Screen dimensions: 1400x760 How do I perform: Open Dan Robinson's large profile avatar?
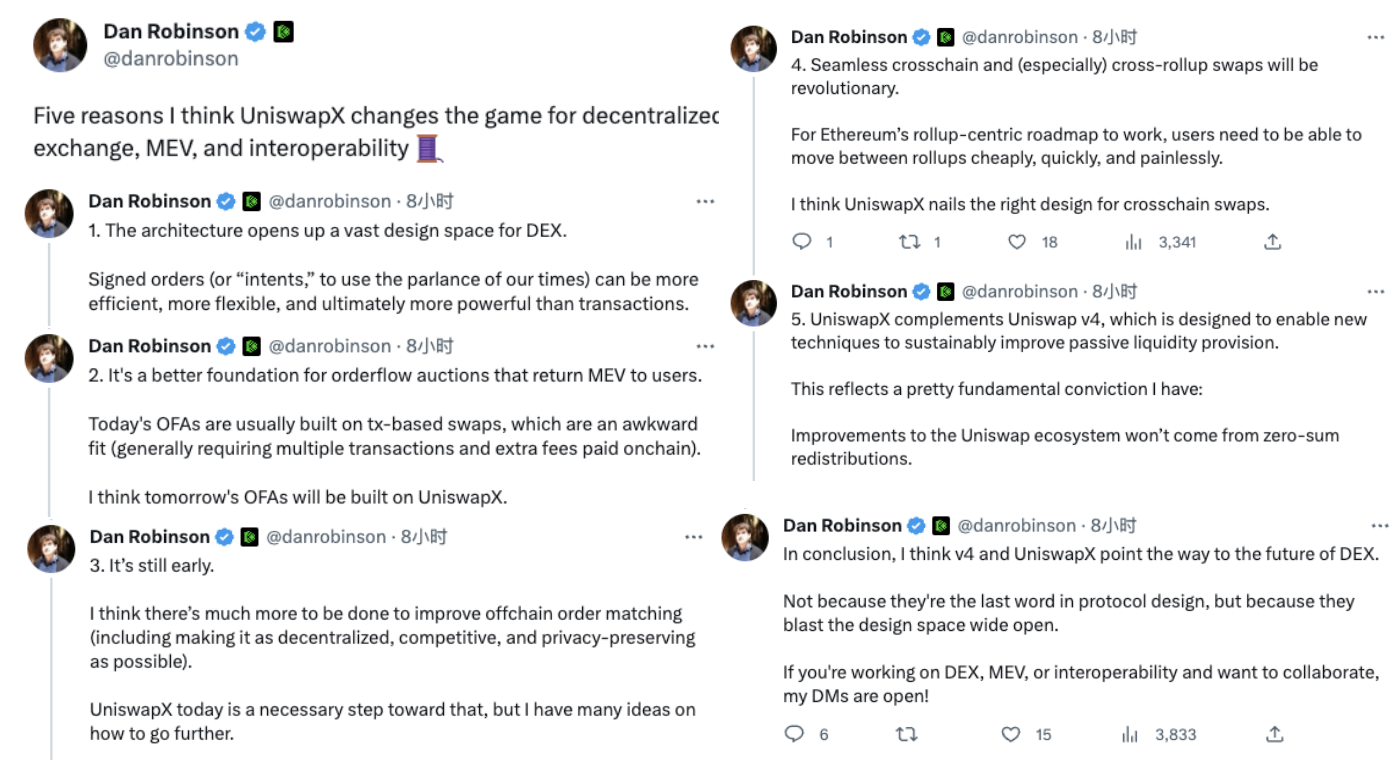(60, 45)
